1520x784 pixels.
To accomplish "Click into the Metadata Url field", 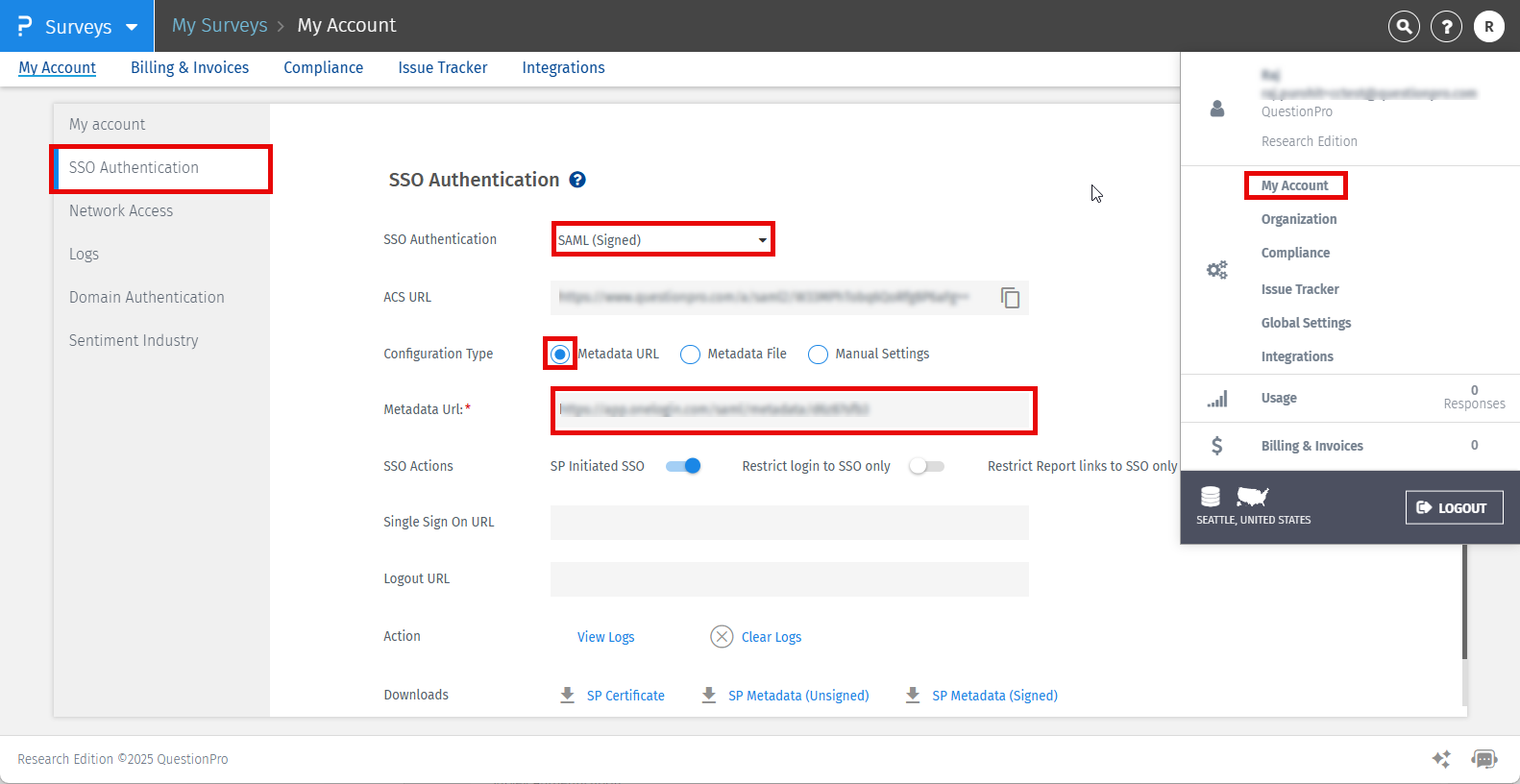I will pyautogui.click(x=793, y=410).
